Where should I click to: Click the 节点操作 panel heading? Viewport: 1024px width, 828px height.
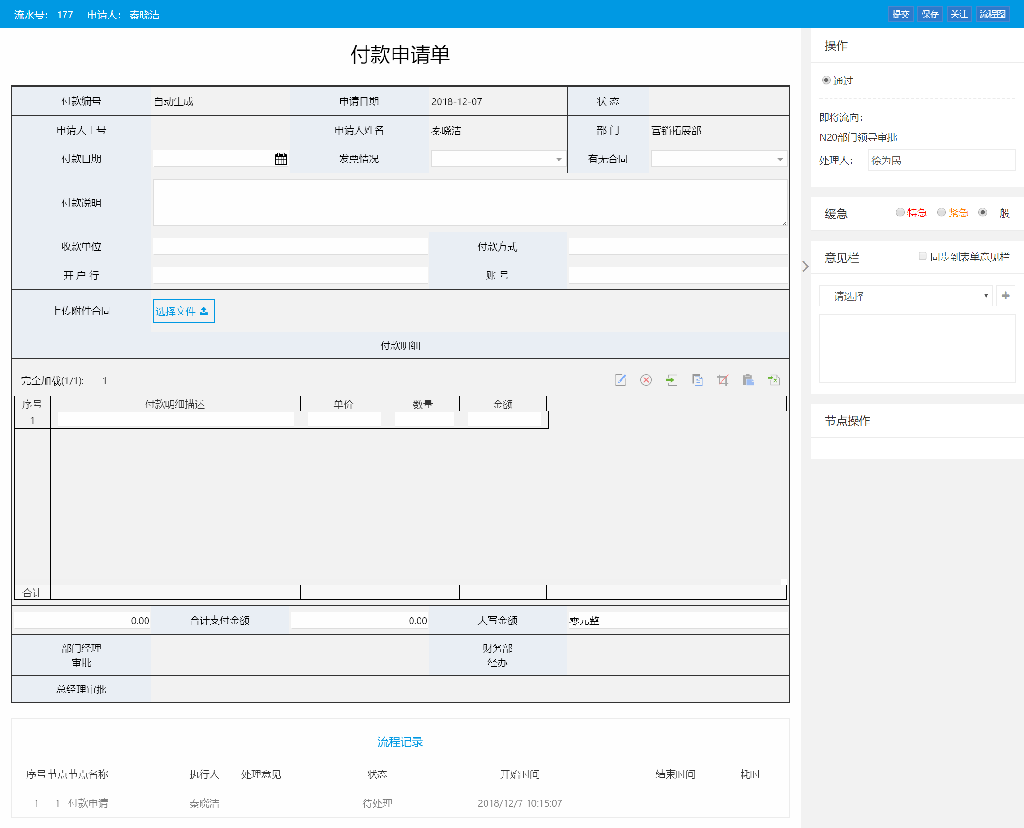pos(847,421)
